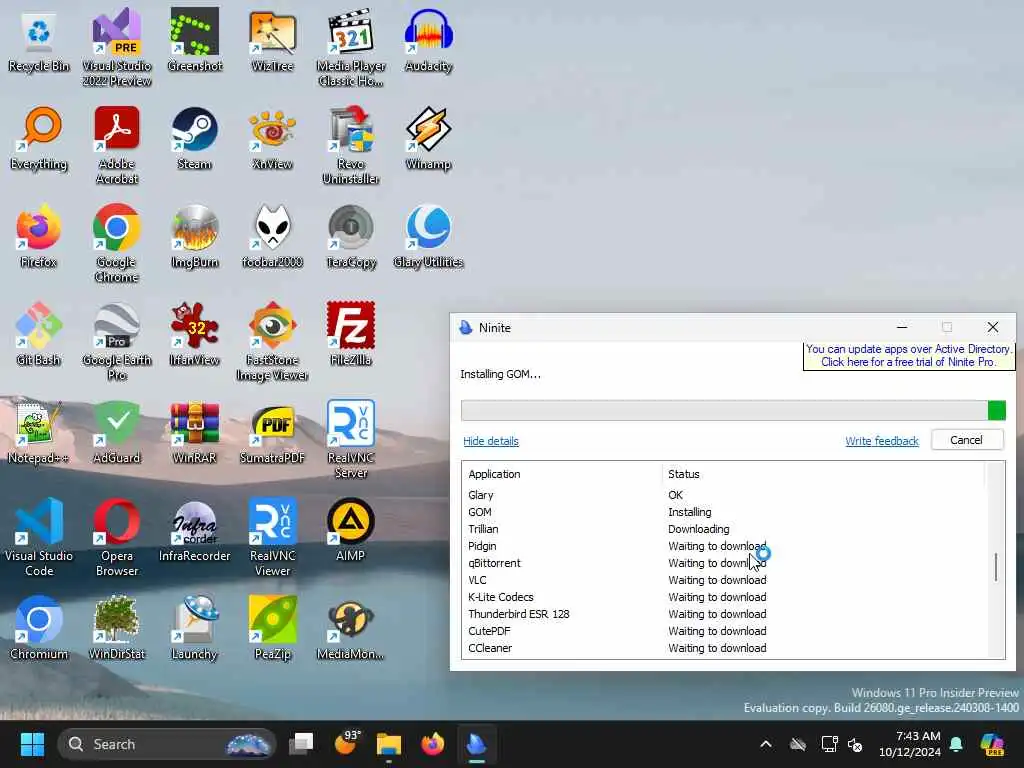Viewport: 1024px width, 768px height.
Task: Select the CCleaner row in list
Action: coord(725,648)
